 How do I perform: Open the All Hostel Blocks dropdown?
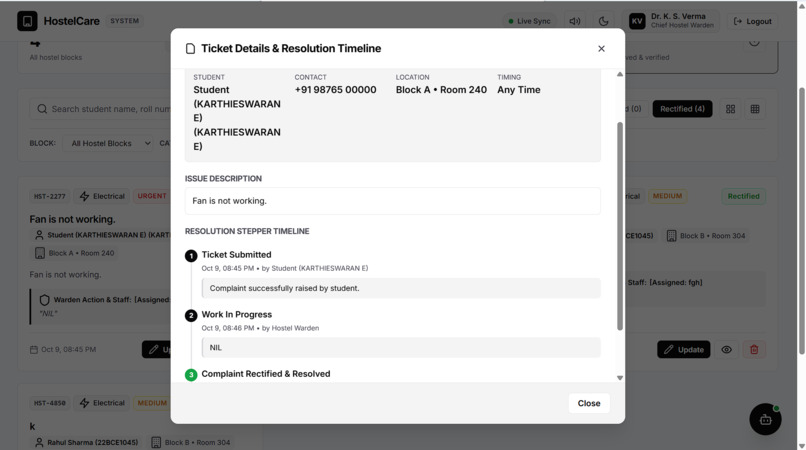pos(108,143)
